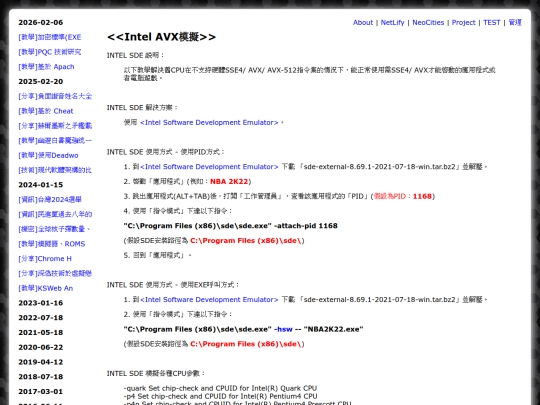Click the blue -hsw parameter in command
The image size is (540, 405).
tap(283, 329)
